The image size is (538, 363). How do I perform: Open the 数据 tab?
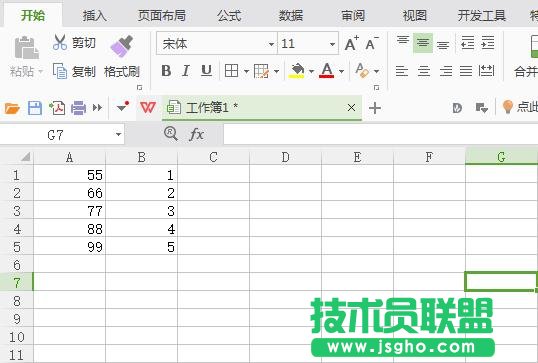pos(291,15)
